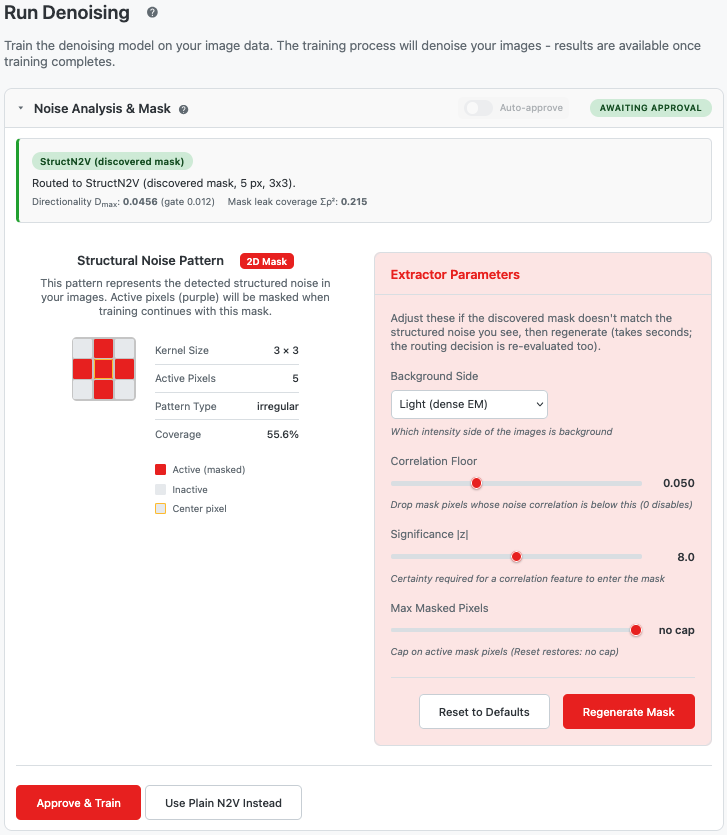Choose Use Plain N2V Instead
Image resolution: width=727 pixels, height=835 pixels.
coord(223,803)
